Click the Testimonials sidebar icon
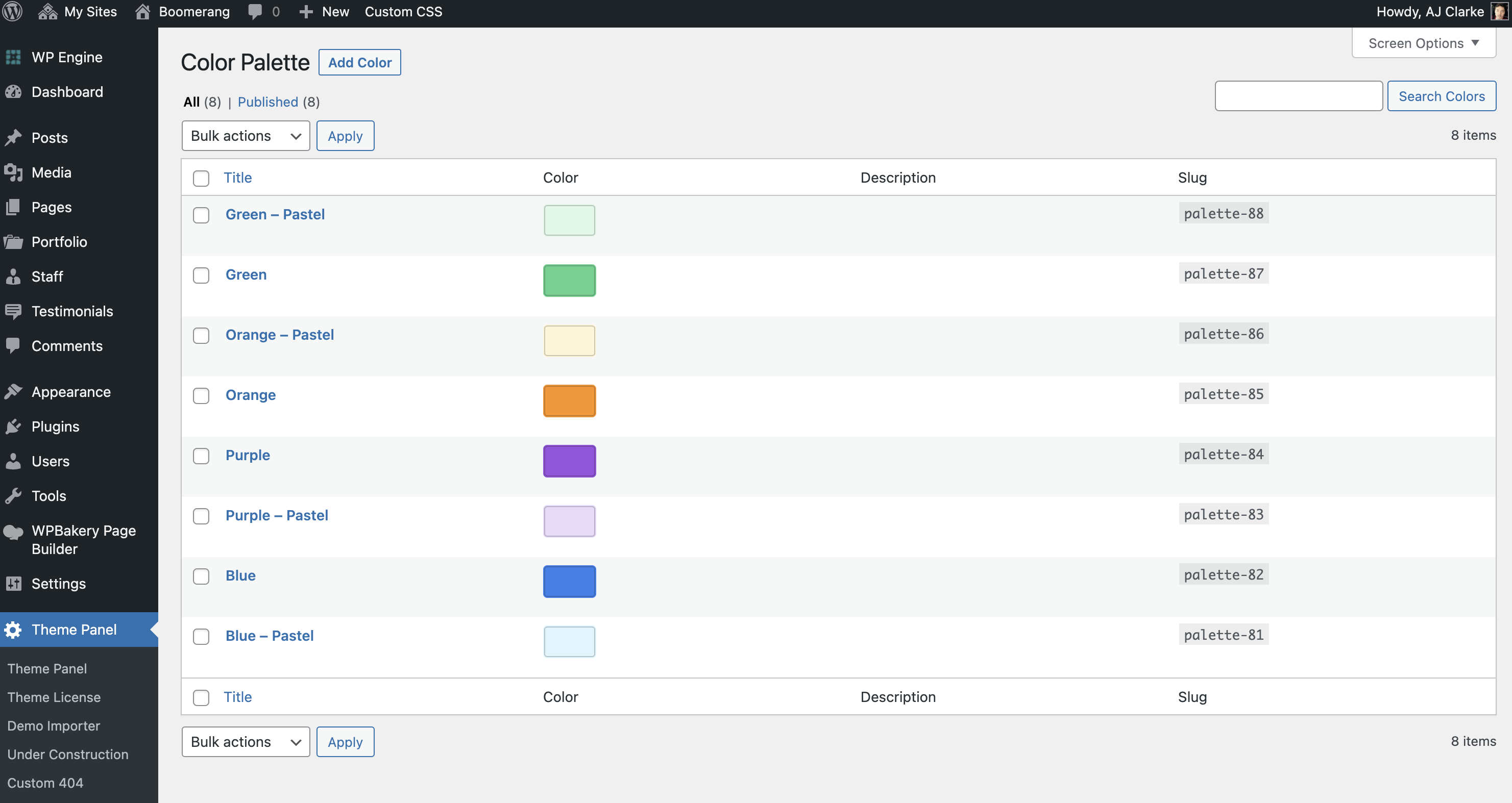Screen dimensions: 1512x803 (13, 311)
